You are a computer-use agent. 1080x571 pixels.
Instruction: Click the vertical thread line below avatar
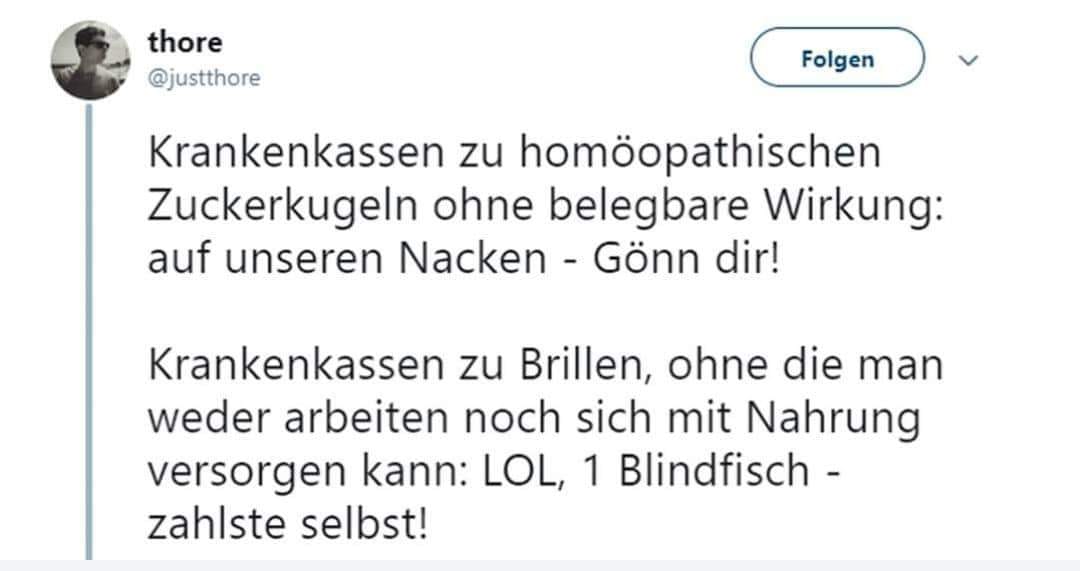coord(89,330)
